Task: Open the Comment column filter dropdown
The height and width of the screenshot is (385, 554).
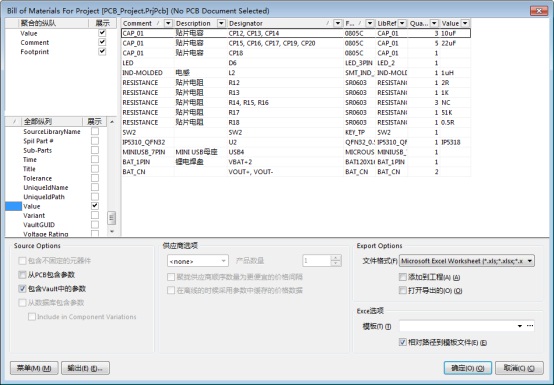Action: tap(168, 23)
